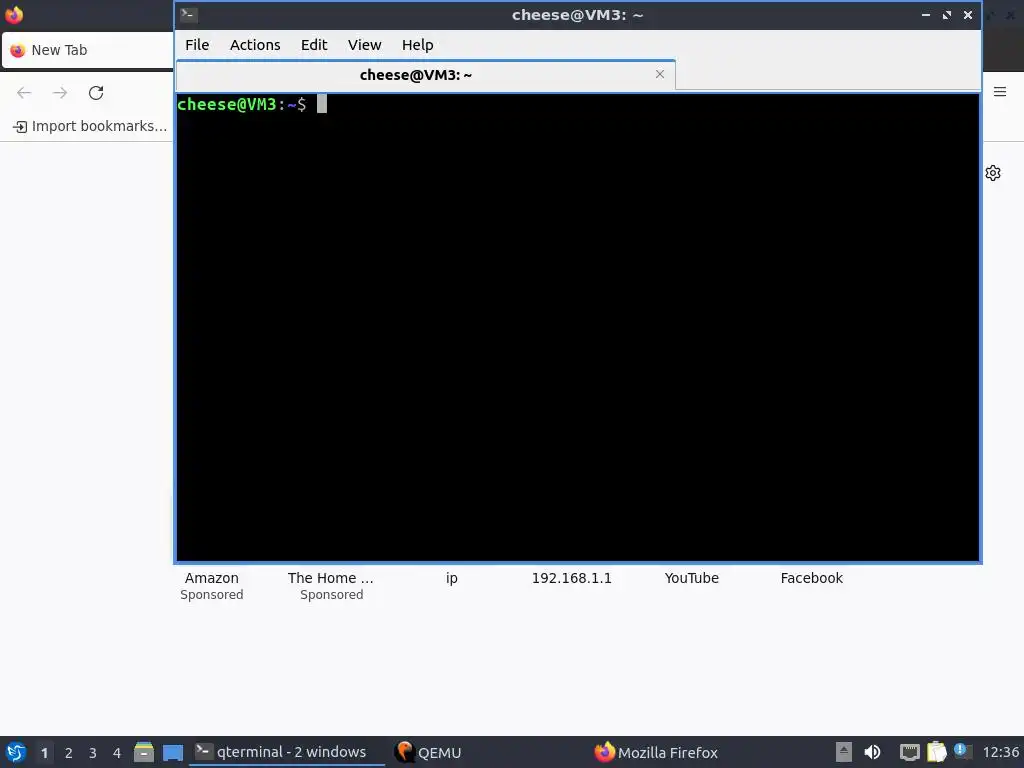Click the Firefox forward arrow
The height and width of the screenshot is (768, 1024).
pyautogui.click(x=60, y=93)
